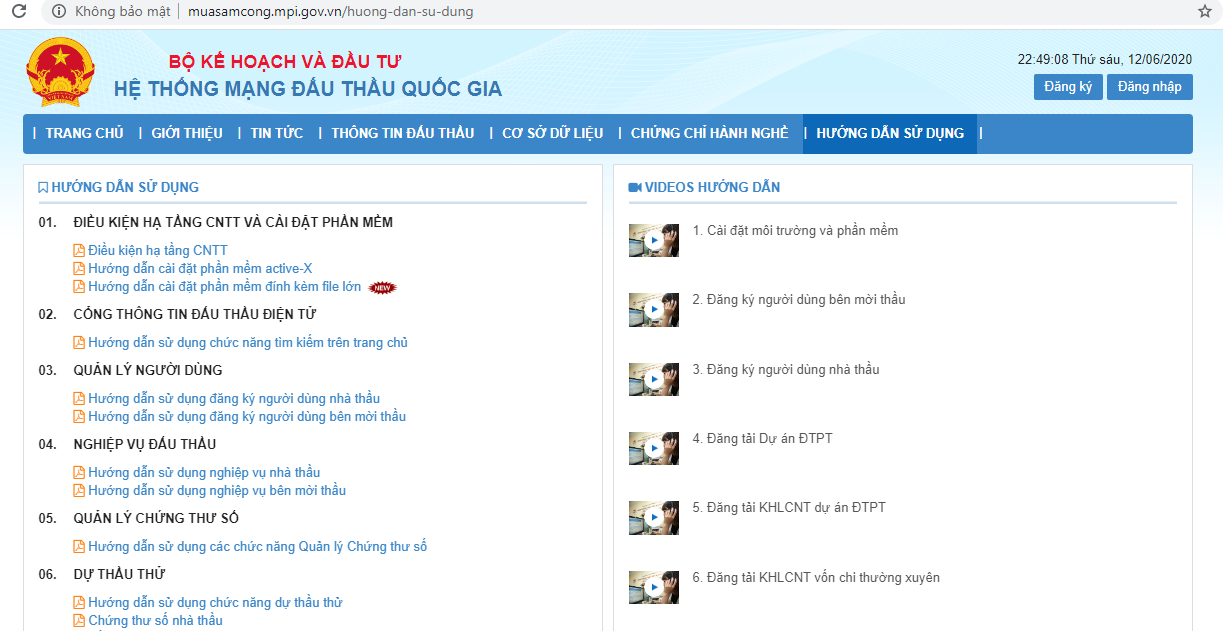Viewport: 1223px width, 631px height.
Task: Click the national emblem logo
Action: pos(59,74)
